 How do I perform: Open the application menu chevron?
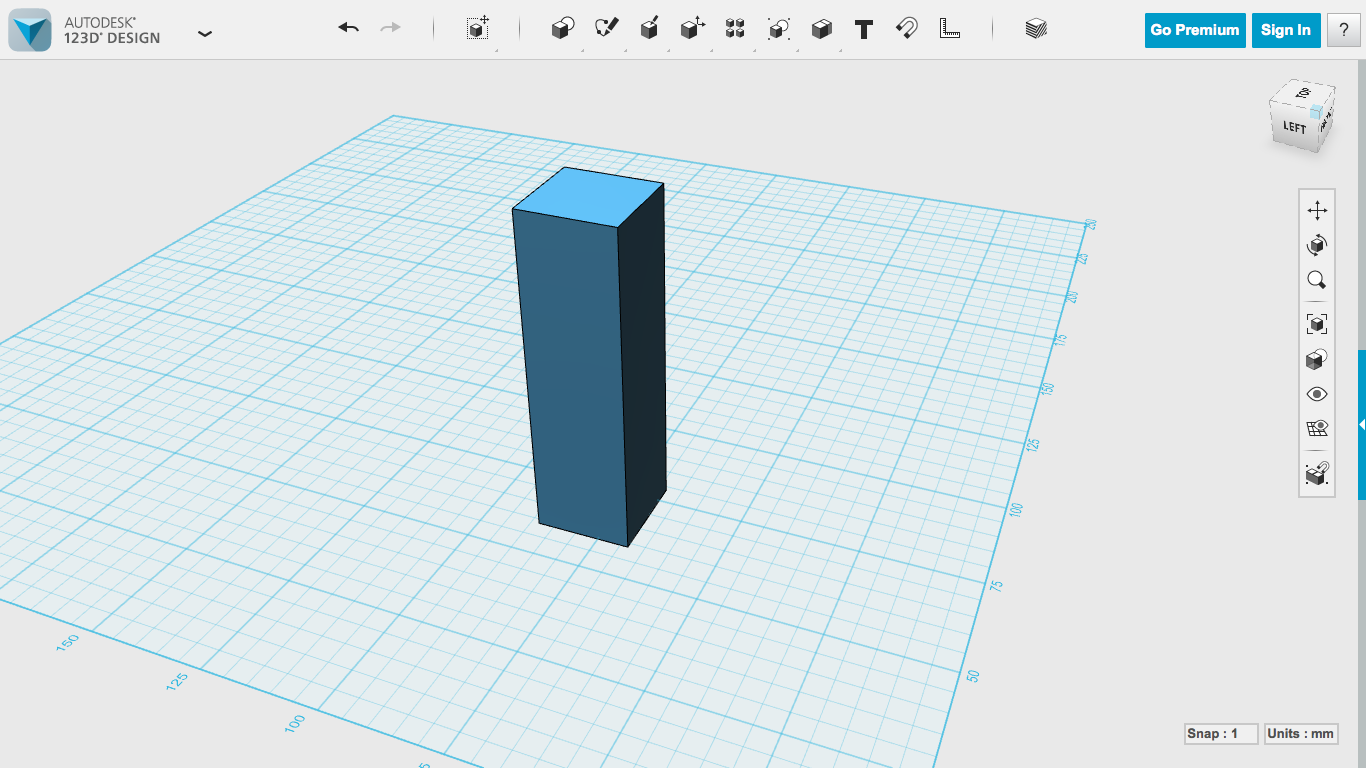(205, 33)
